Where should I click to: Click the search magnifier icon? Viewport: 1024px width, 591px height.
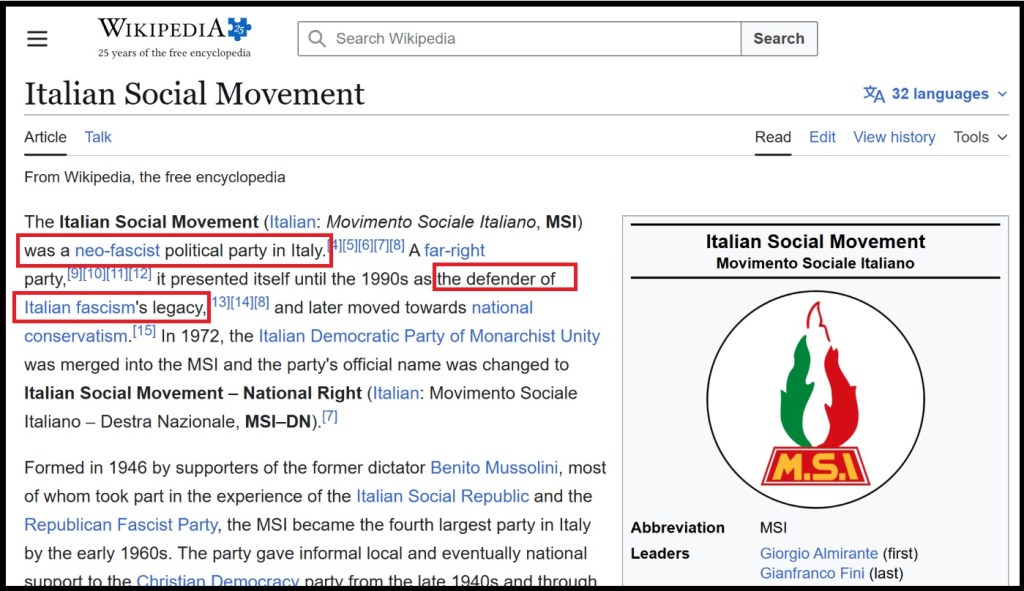317,39
